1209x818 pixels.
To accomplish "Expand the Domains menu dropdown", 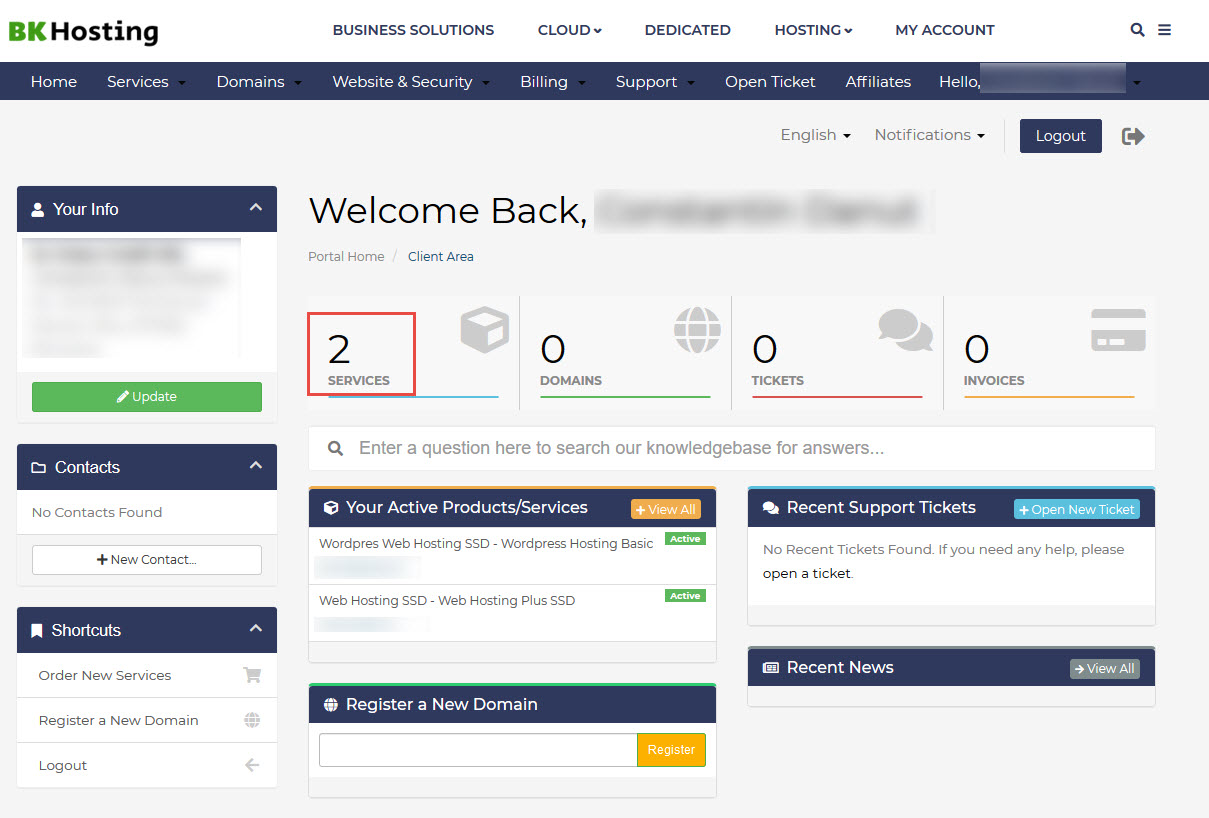I will (259, 82).
